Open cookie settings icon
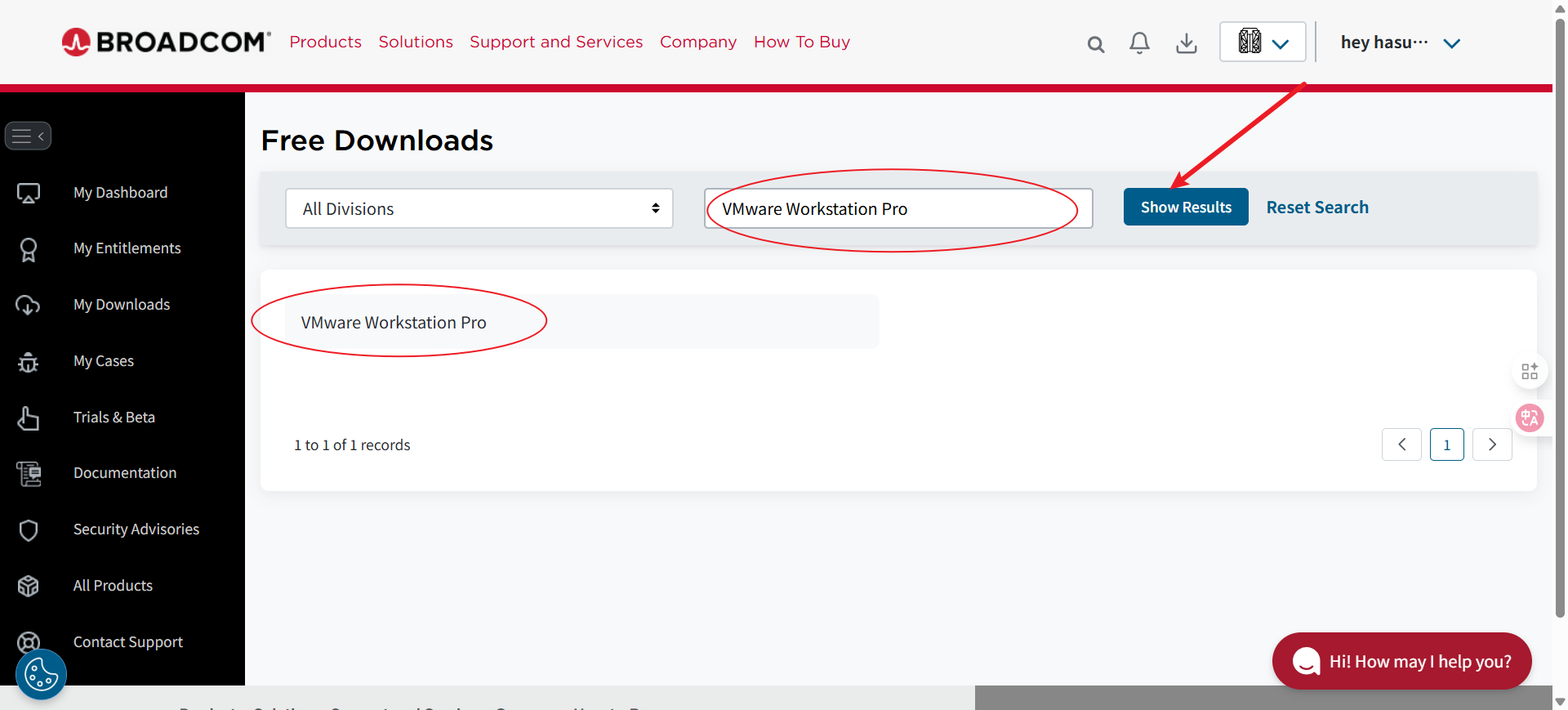Viewport: 1568px width, 710px height. (x=41, y=675)
